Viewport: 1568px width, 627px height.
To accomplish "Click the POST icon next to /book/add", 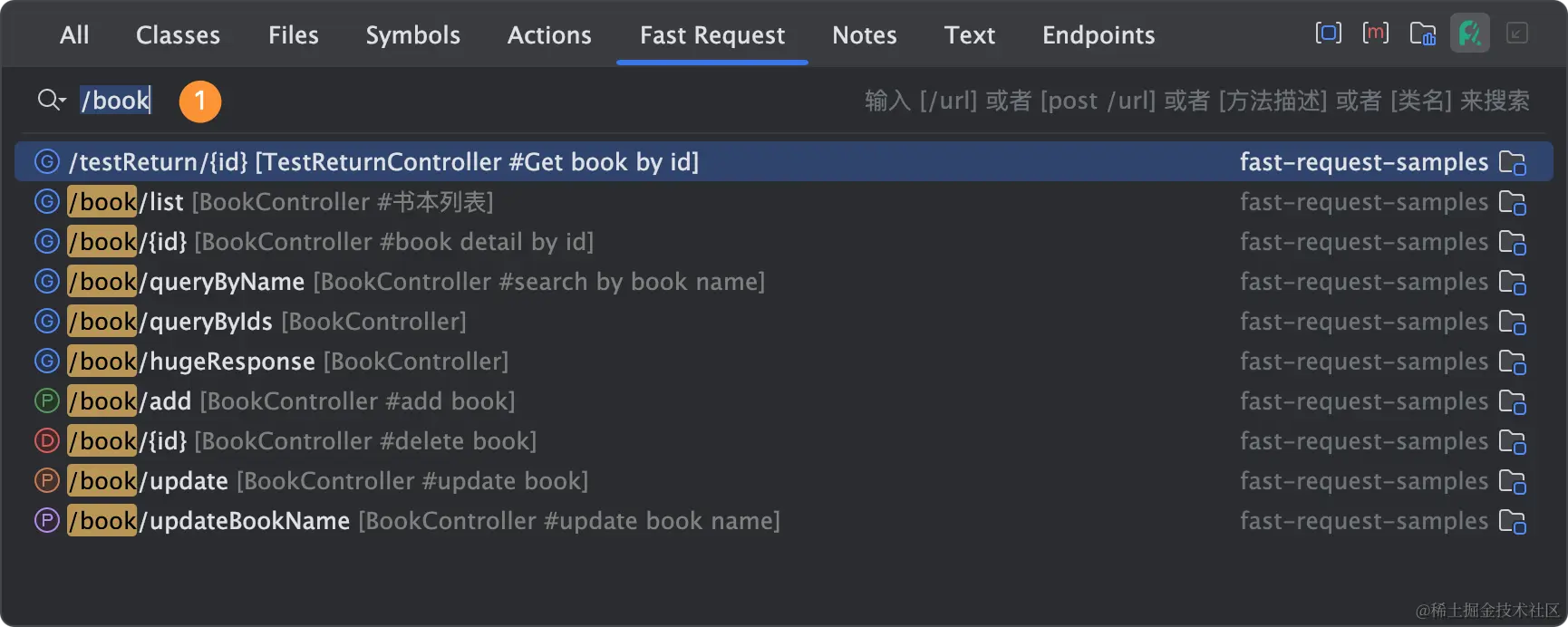I will (x=46, y=400).
